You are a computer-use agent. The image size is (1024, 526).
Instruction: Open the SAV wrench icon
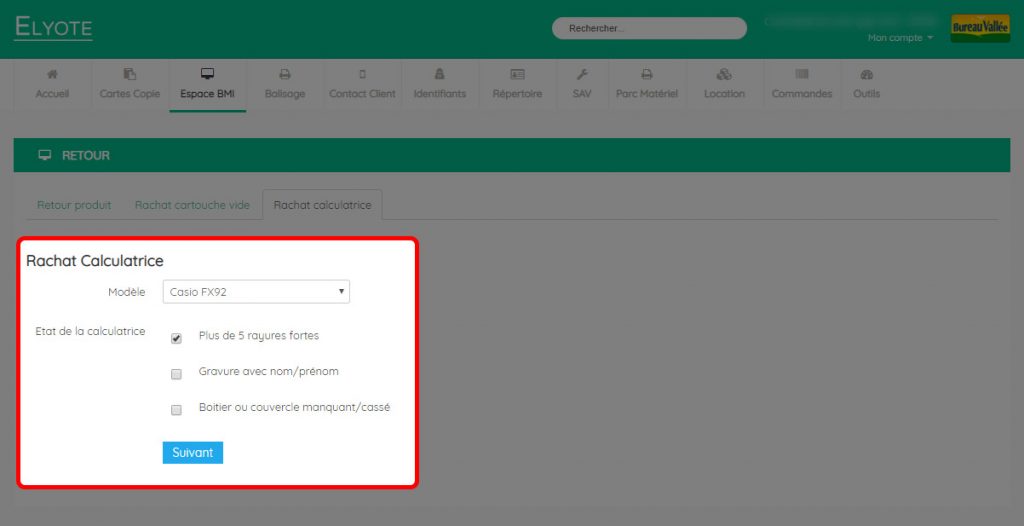pyautogui.click(x=581, y=74)
